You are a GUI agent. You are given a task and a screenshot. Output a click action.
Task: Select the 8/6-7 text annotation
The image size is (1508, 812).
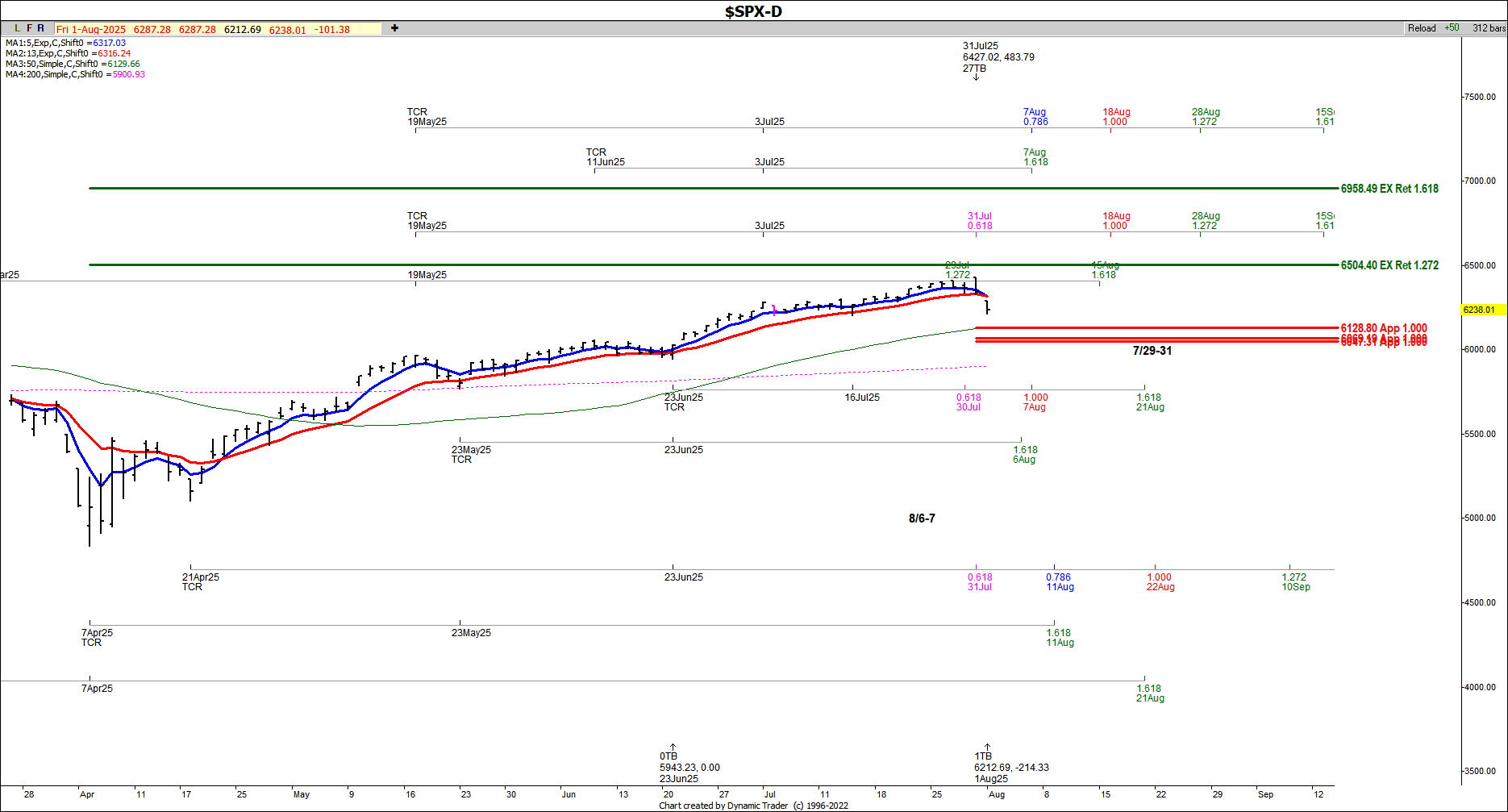click(922, 518)
